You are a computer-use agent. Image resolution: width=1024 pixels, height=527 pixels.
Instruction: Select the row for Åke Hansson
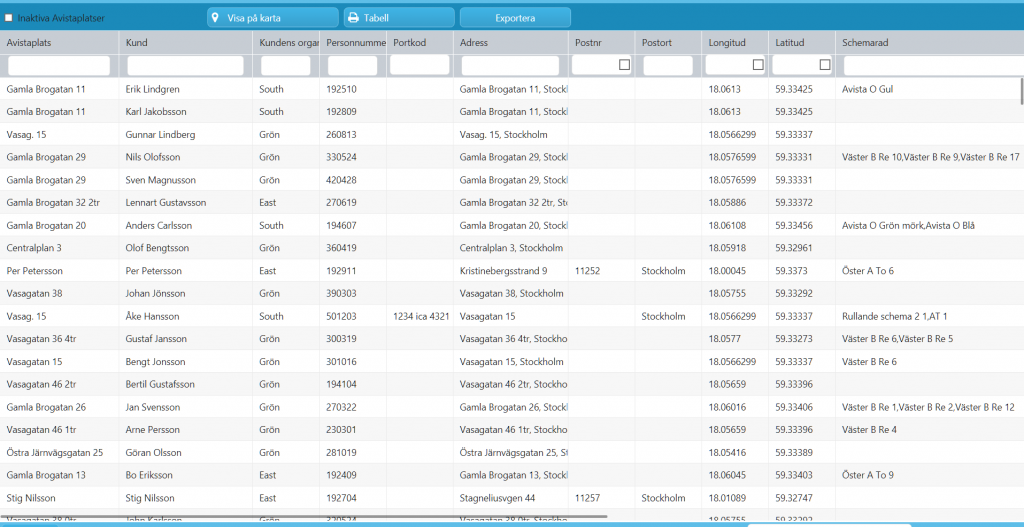[x=512, y=316]
